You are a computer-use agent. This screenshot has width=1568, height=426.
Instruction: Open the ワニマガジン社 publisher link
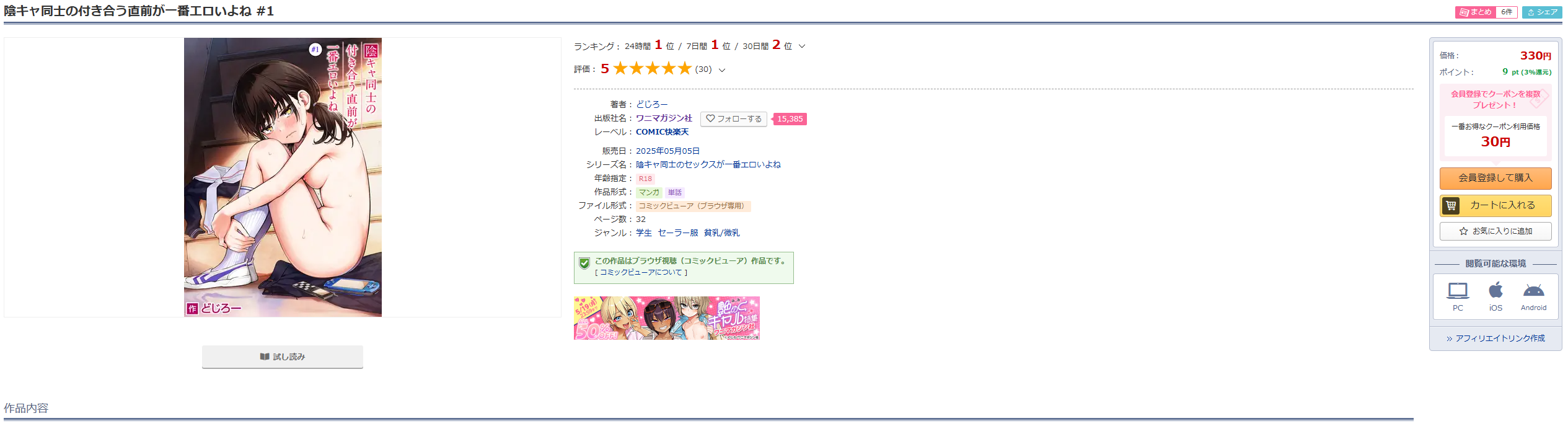point(664,118)
